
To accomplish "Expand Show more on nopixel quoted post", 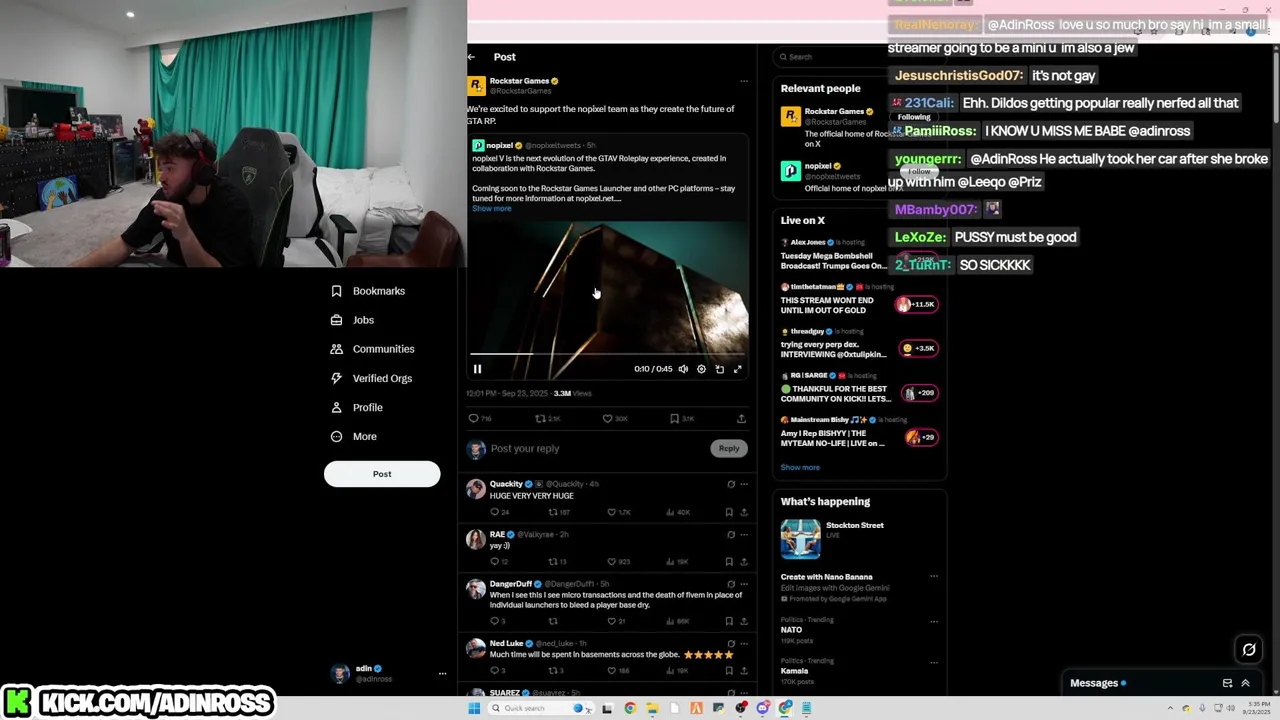I will 491,208.
